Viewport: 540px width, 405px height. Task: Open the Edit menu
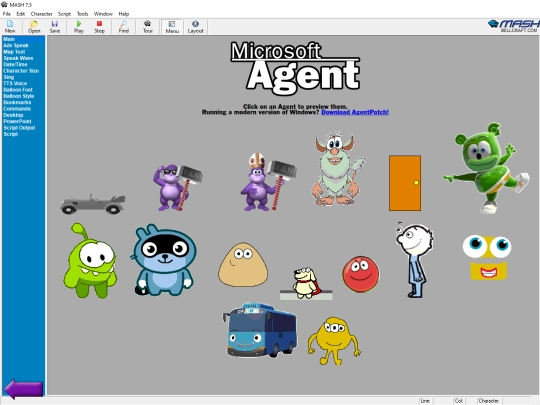tap(21, 14)
